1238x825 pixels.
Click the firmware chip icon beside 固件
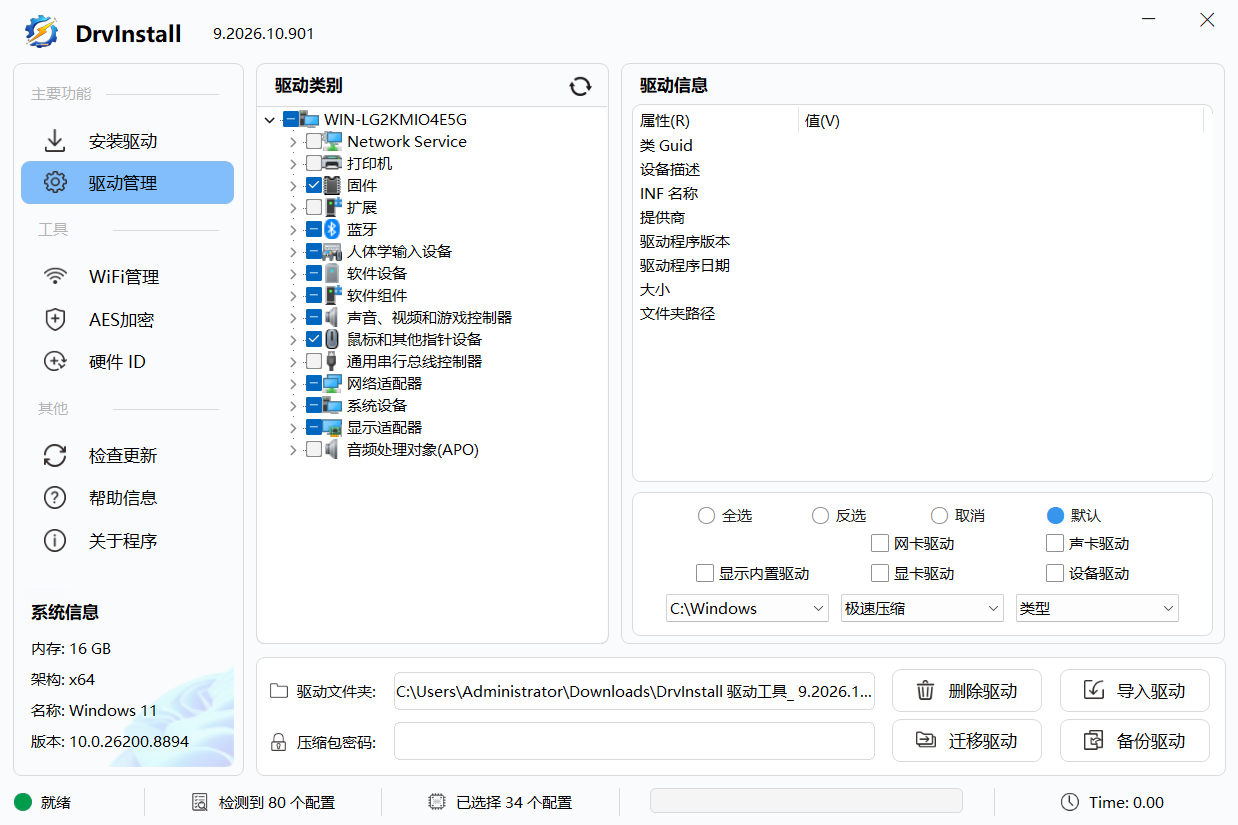click(x=332, y=185)
